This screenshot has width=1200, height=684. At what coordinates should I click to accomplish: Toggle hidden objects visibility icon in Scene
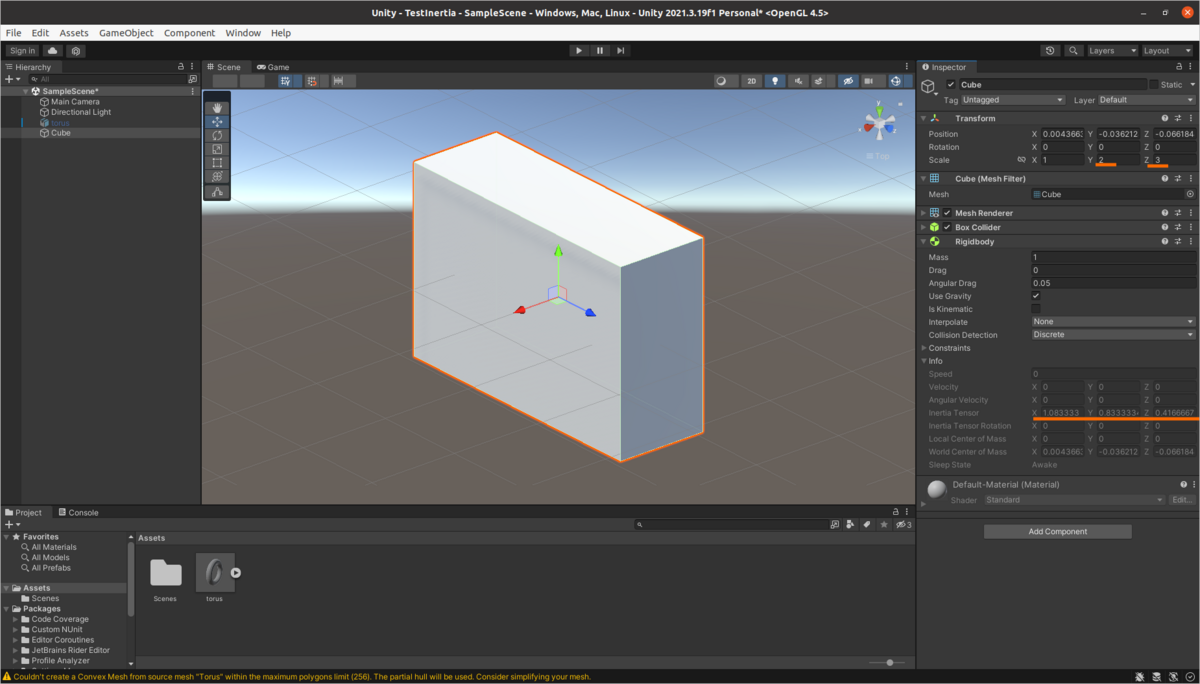pyautogui.click(x=848, y=81)
